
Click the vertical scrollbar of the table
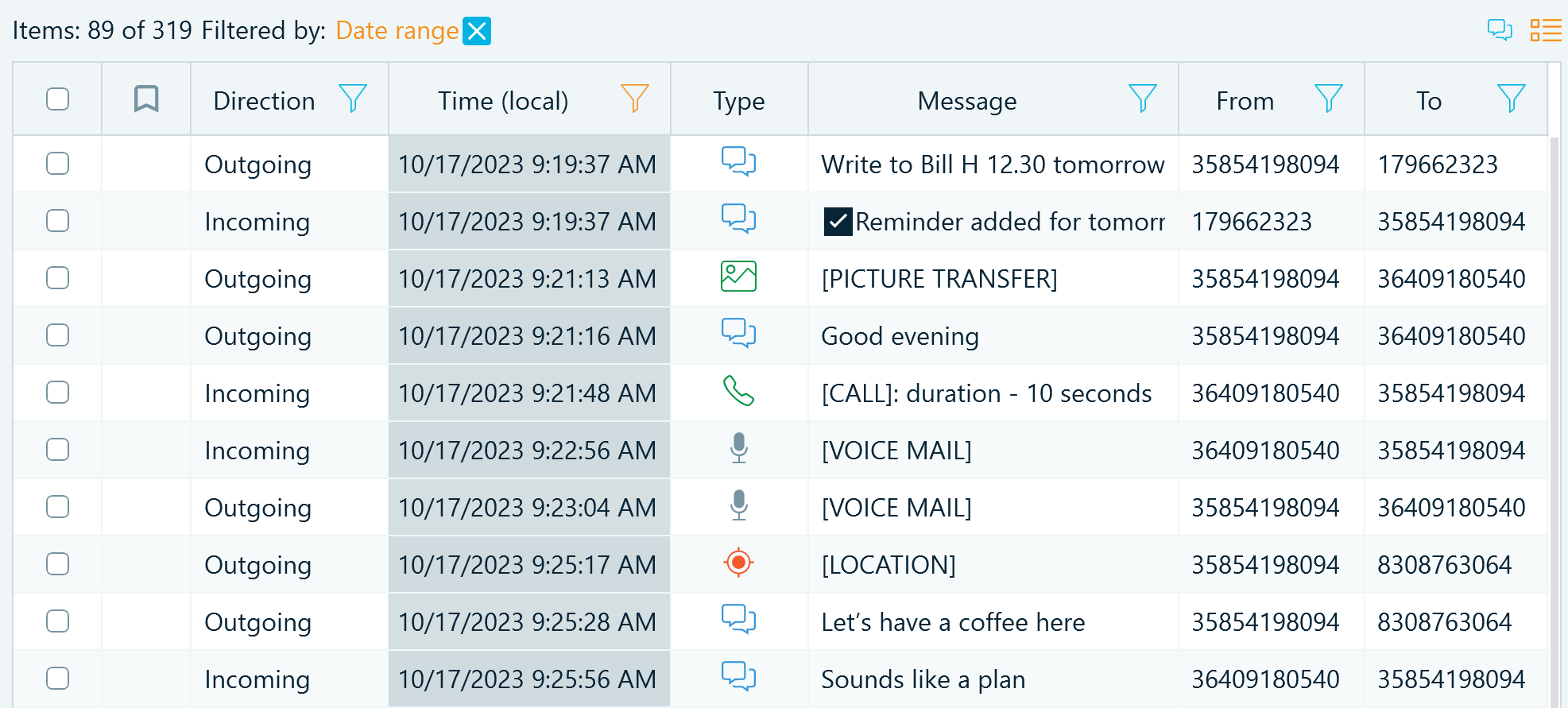point(1556,397)
